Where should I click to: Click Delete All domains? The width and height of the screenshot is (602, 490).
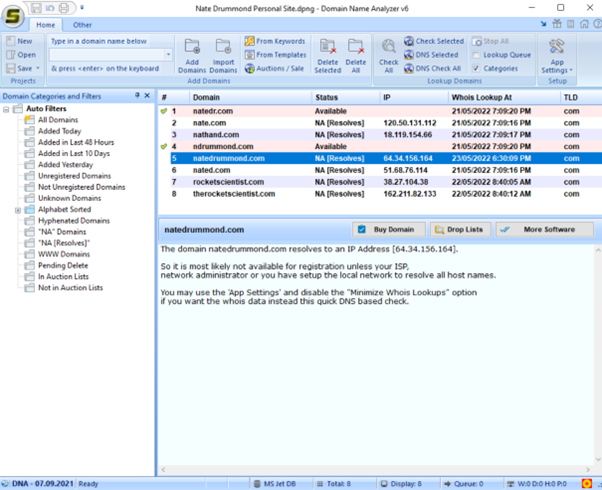356,56
